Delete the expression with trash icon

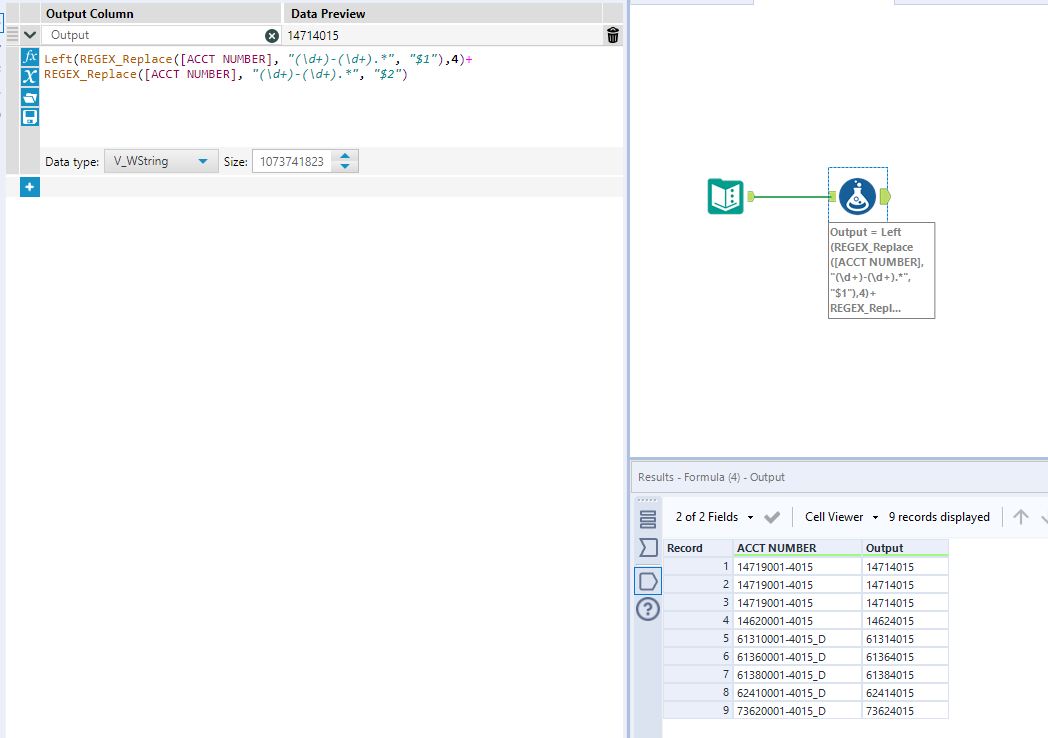tap(612, 35)
